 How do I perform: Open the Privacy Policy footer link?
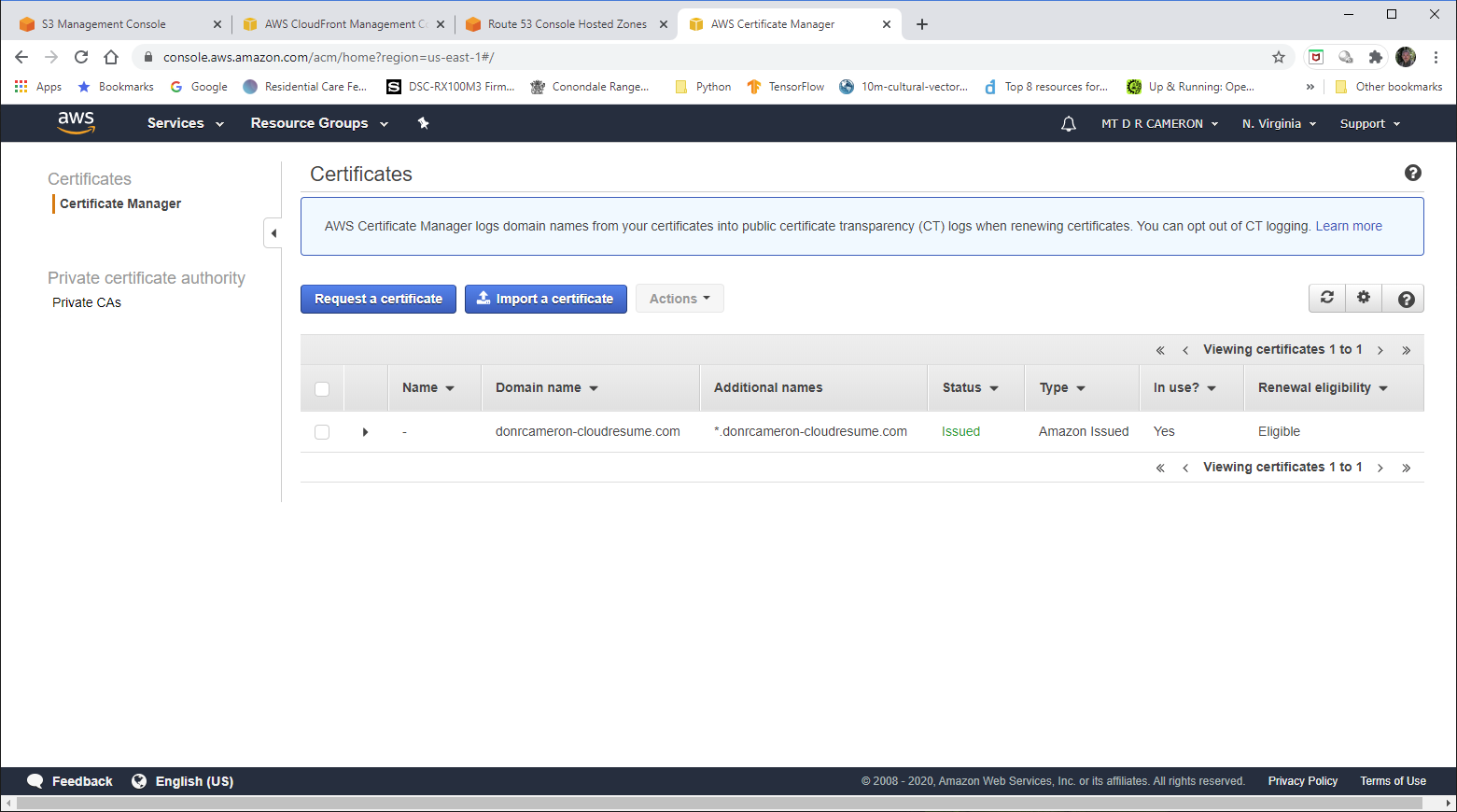coord(1302,781)
